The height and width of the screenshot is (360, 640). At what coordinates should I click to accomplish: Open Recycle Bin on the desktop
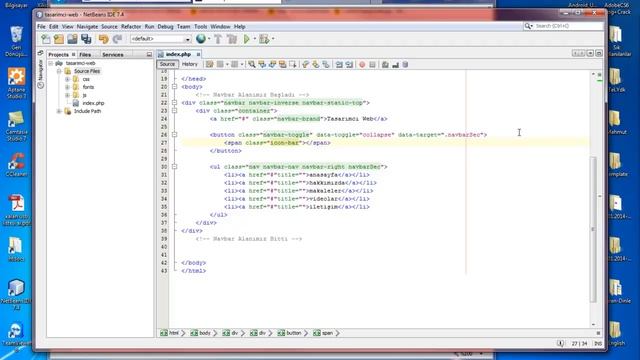tap(16, 41)
